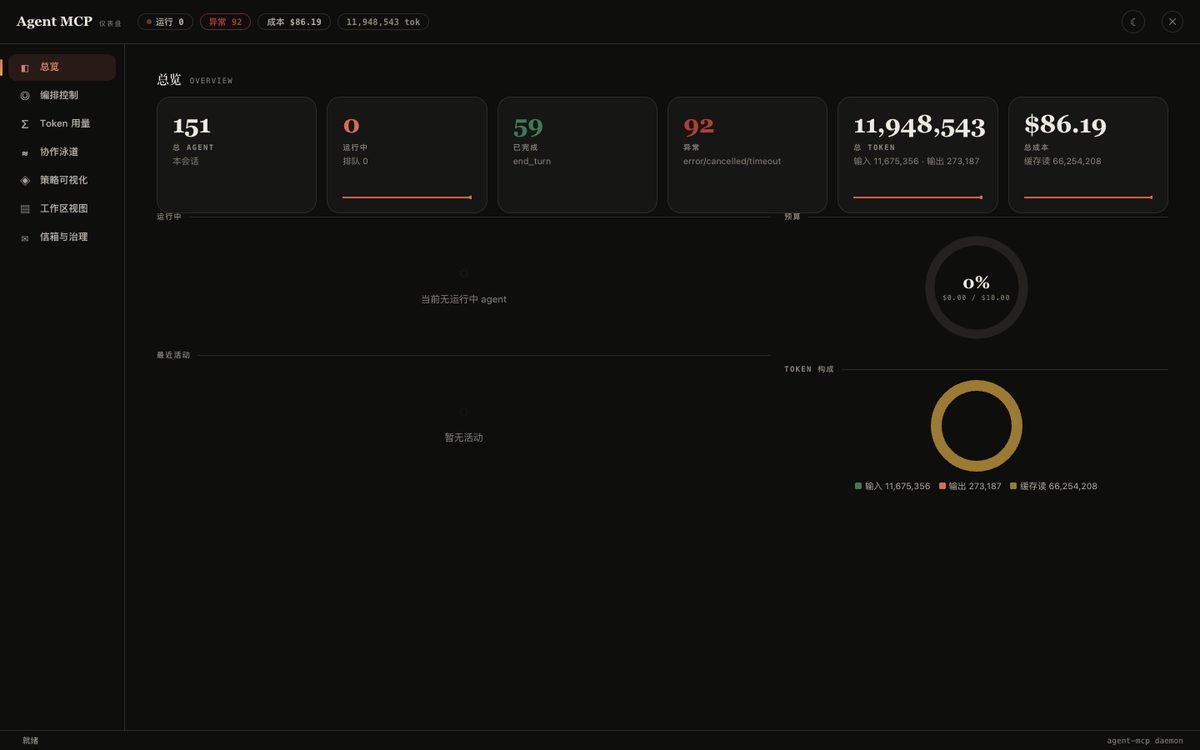Click the 当前无运行中 agent message
This screenshot has width=1200, height=750.
point(464,299)
